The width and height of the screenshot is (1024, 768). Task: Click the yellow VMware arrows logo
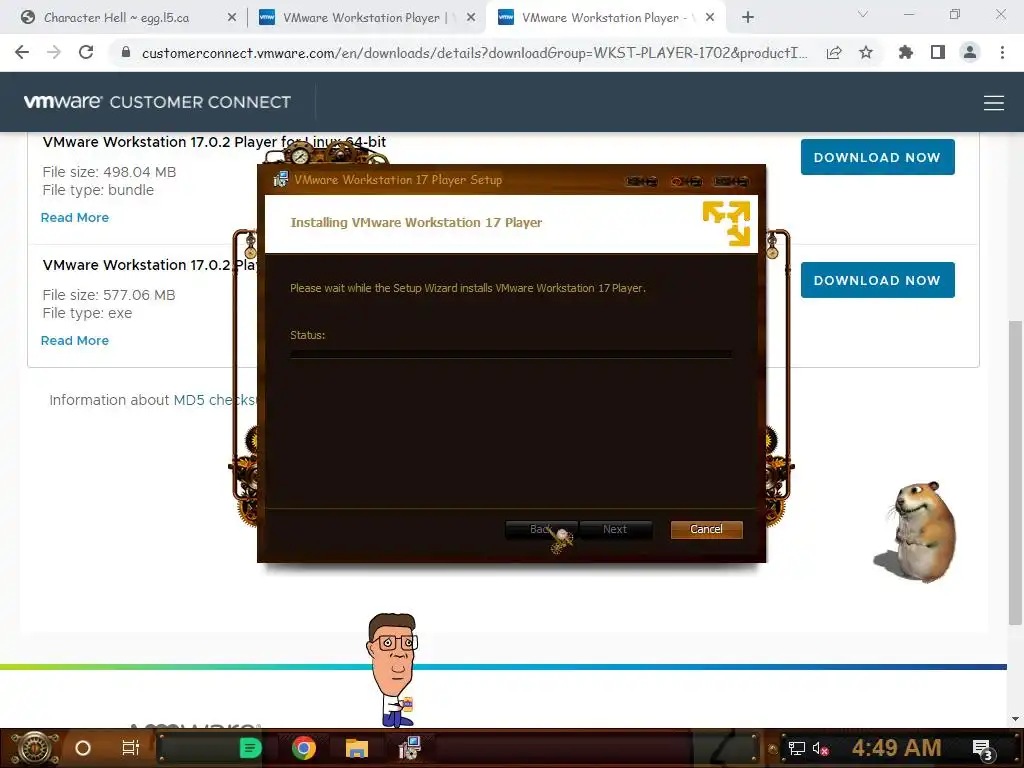(x=726, y=223)
